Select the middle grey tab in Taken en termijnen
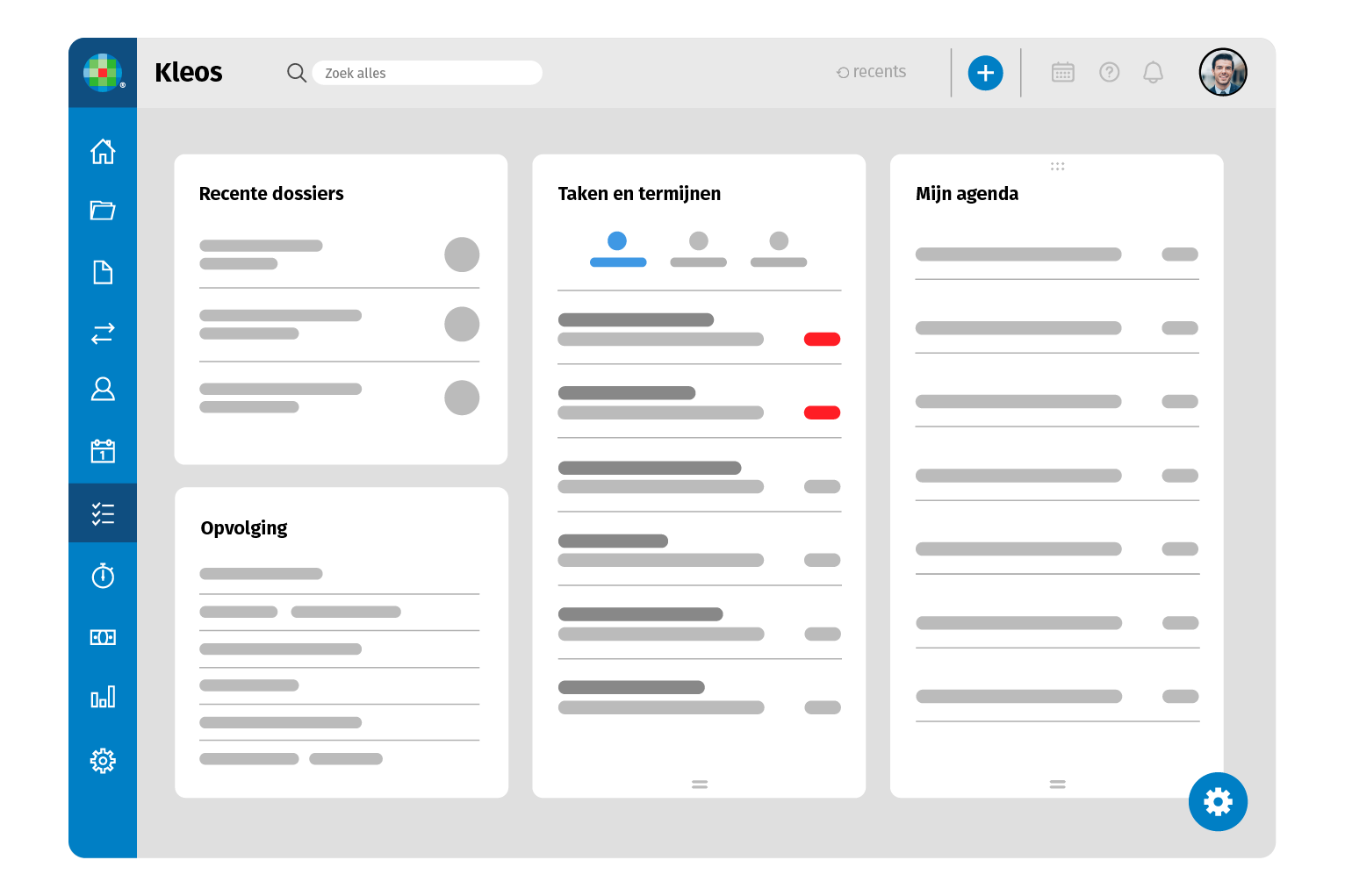The width and height of the screenshot is (1345, 896). coord(698,249)
